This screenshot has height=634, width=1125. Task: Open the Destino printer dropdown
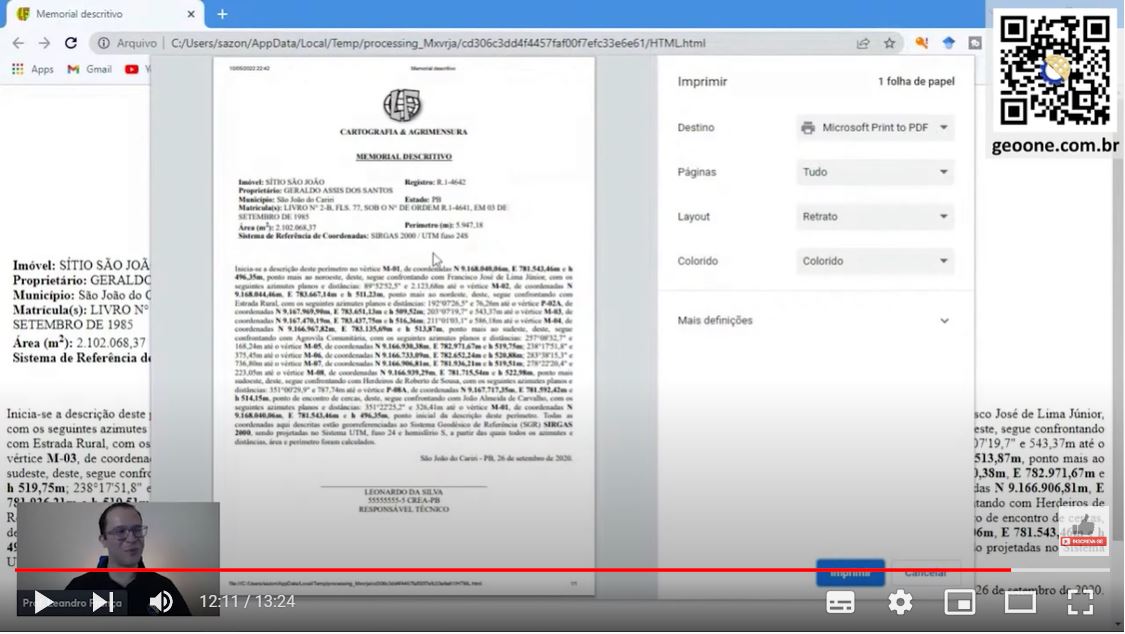coord(875,128)
